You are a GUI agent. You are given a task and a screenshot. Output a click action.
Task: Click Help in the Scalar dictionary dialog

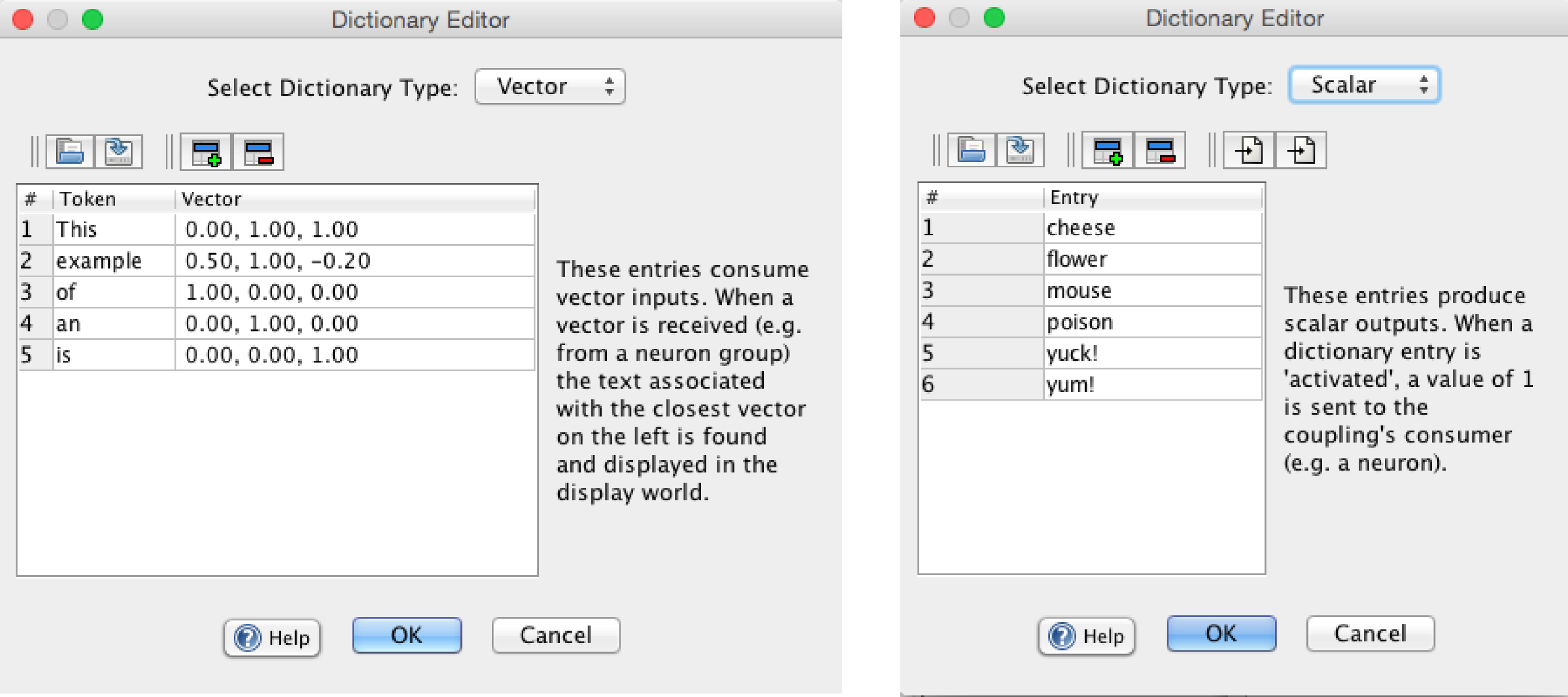1087,636
